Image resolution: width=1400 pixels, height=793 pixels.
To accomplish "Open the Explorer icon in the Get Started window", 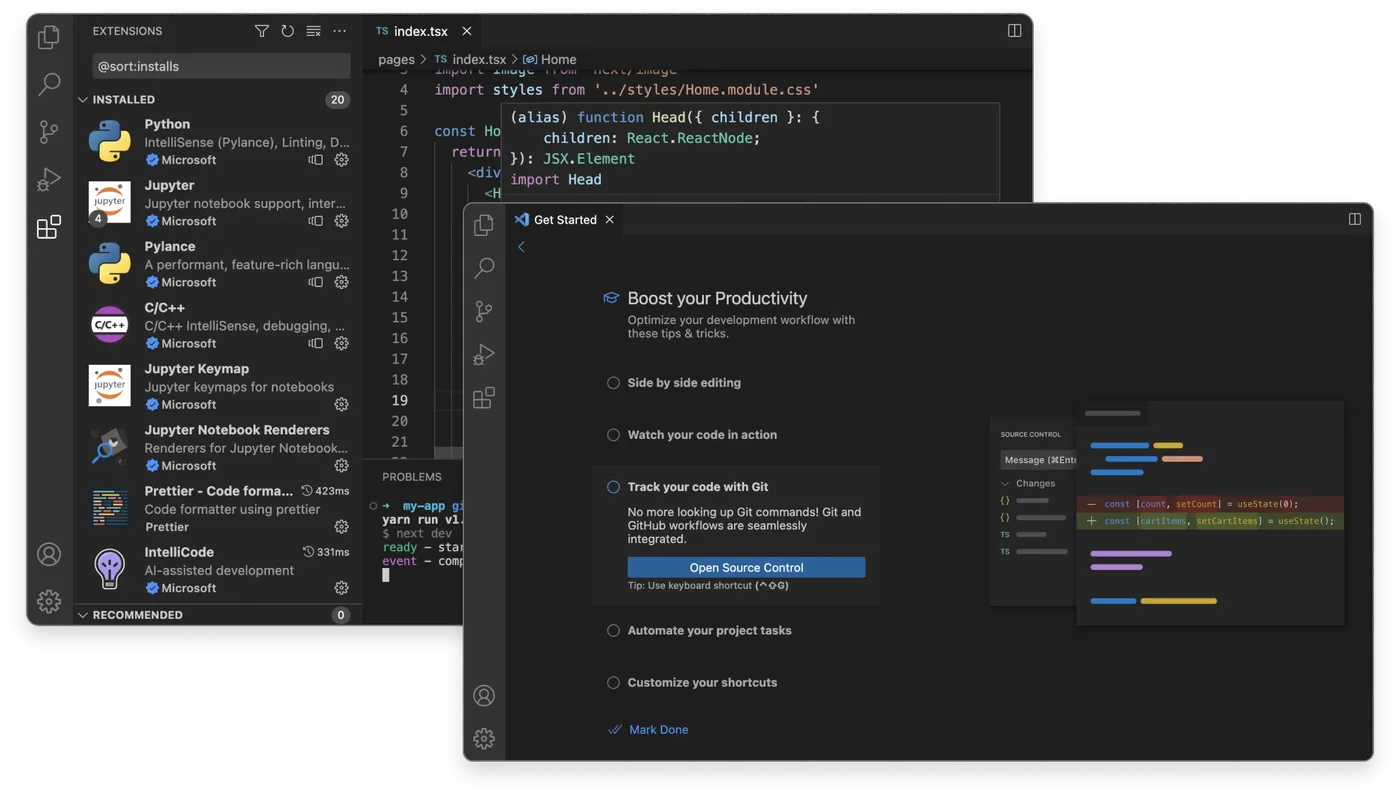I will click(x=484, y=224).
